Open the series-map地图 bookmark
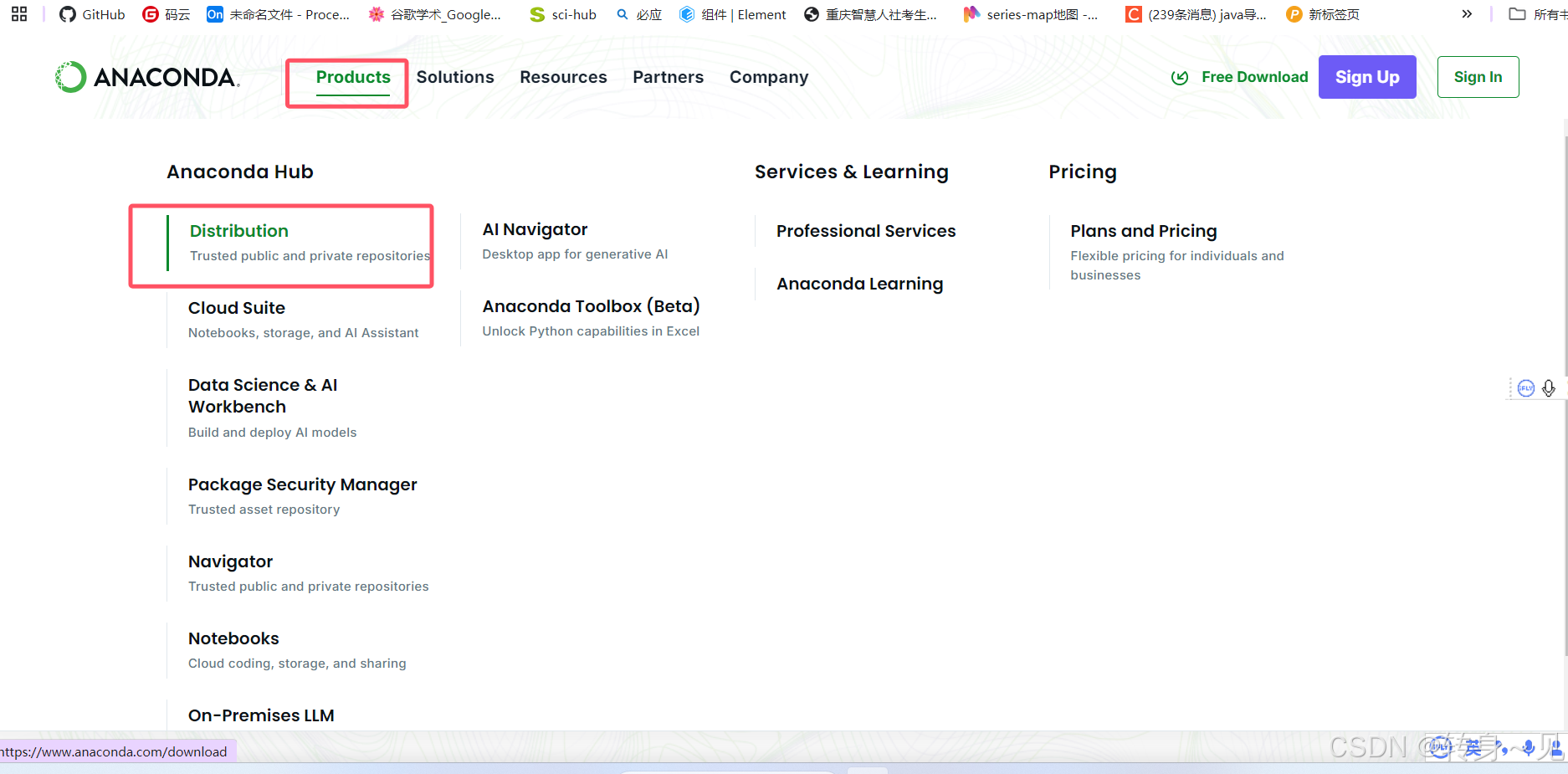 (x=1031, y=14)
